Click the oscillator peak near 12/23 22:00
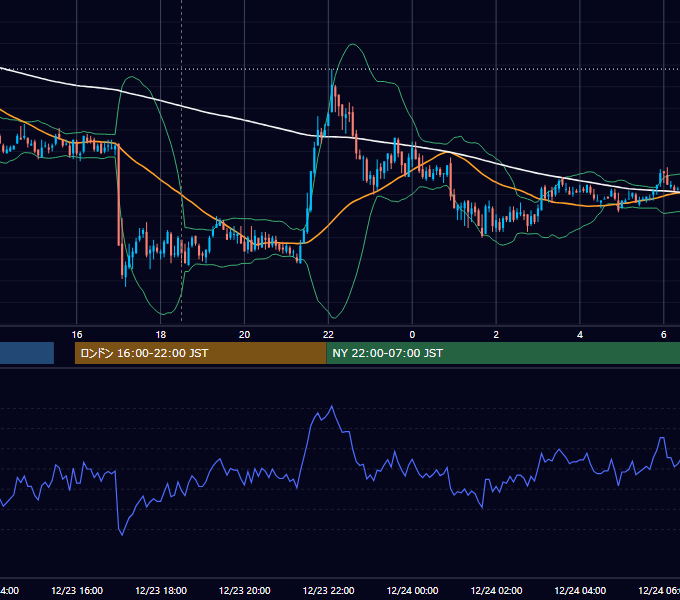 click(332, 407)
